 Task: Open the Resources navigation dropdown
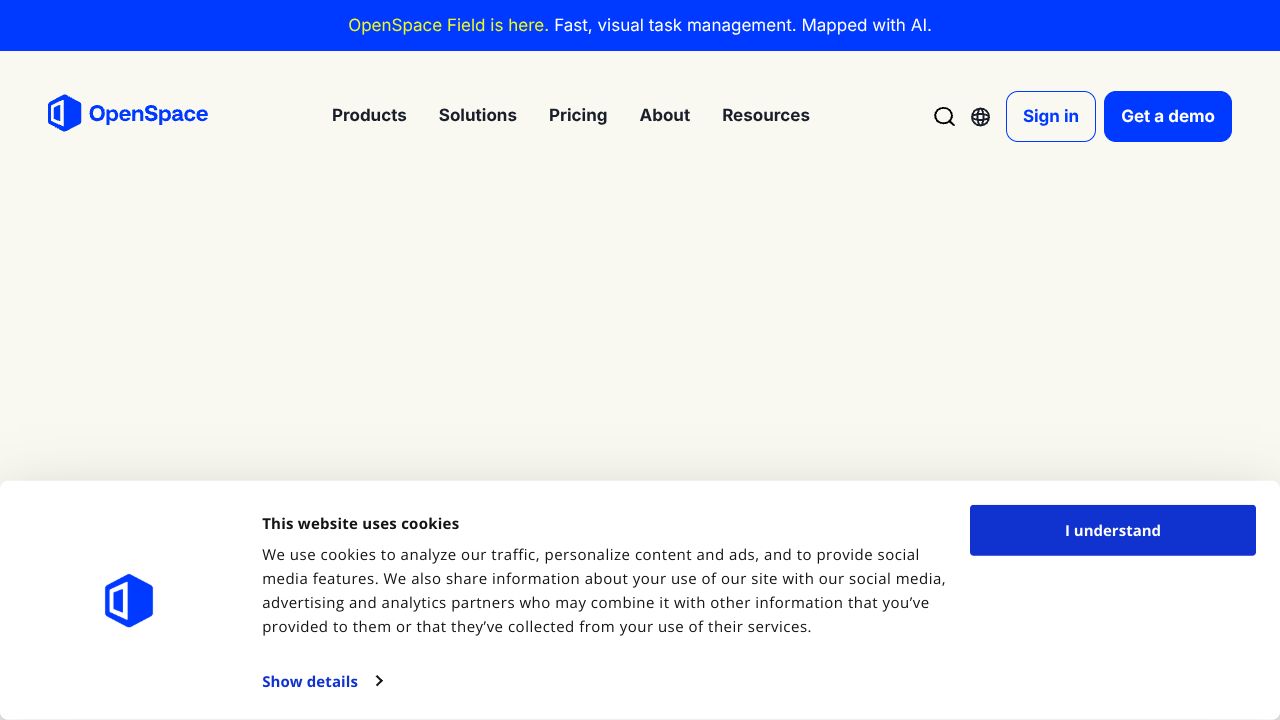click(x=765, y=115)
